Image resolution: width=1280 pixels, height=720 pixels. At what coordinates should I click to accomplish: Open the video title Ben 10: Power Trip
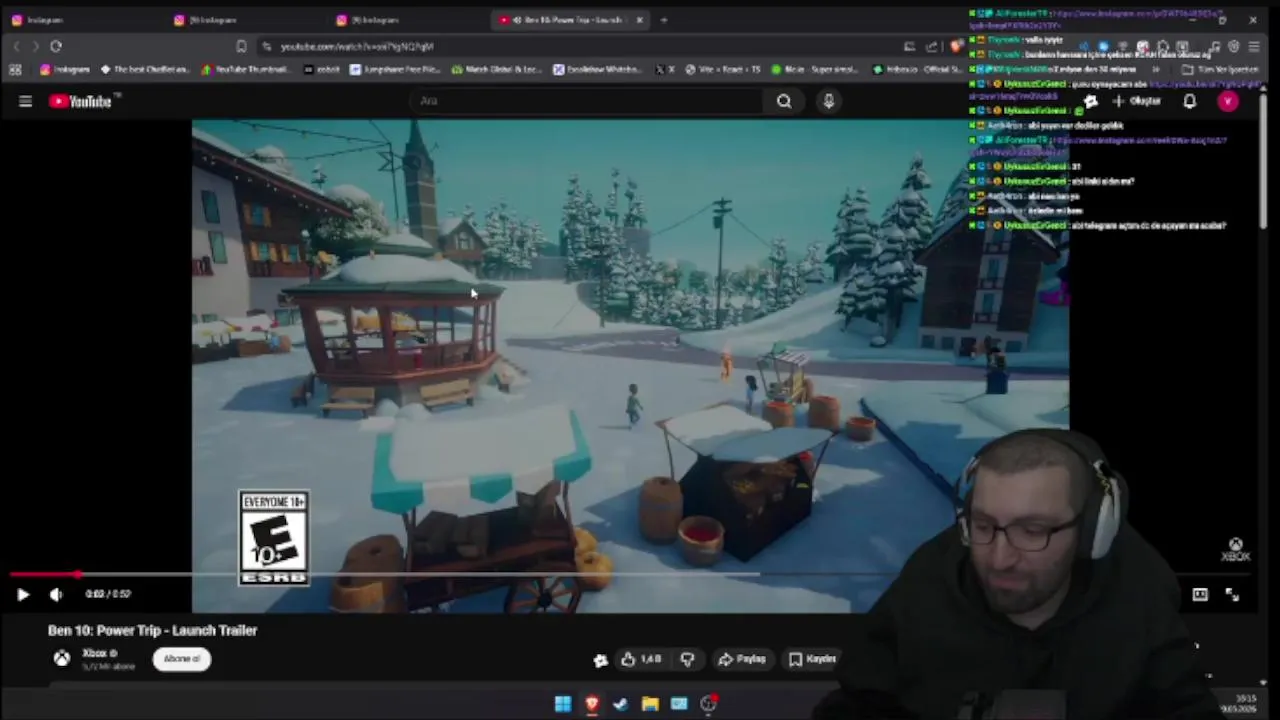(x=152, y=631)
